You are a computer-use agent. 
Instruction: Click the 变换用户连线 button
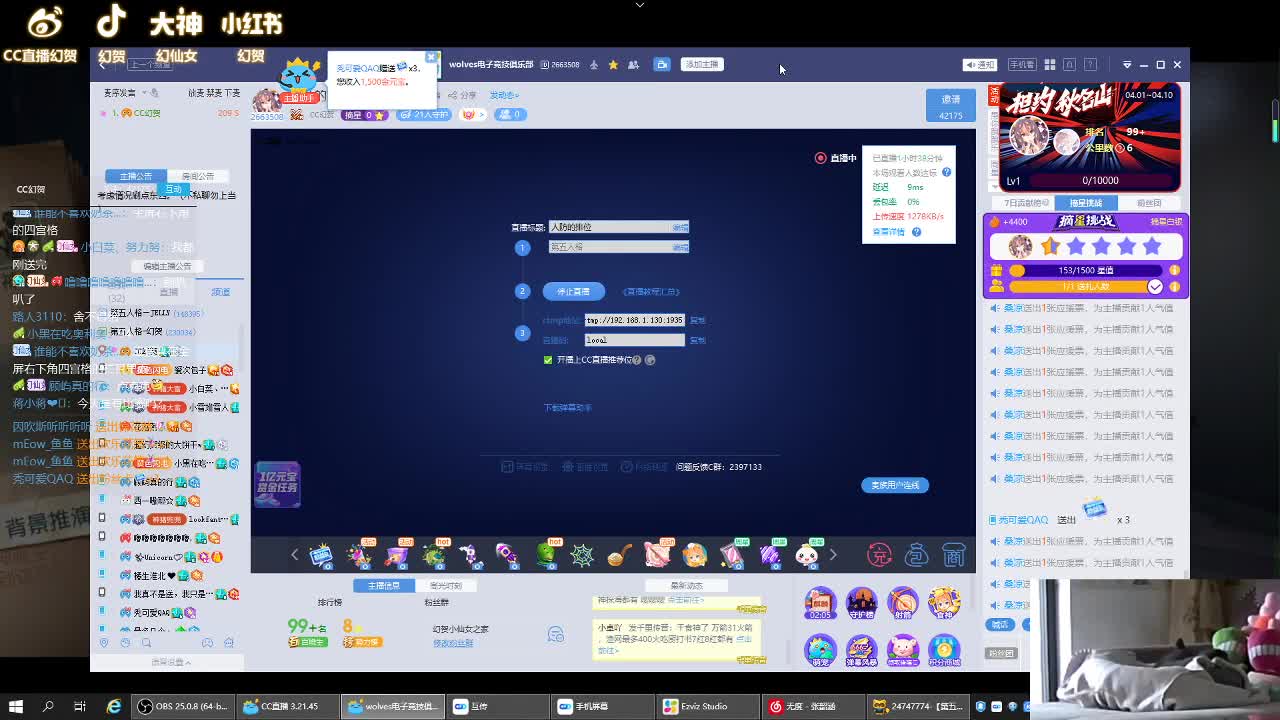click(x=895, y=485)
